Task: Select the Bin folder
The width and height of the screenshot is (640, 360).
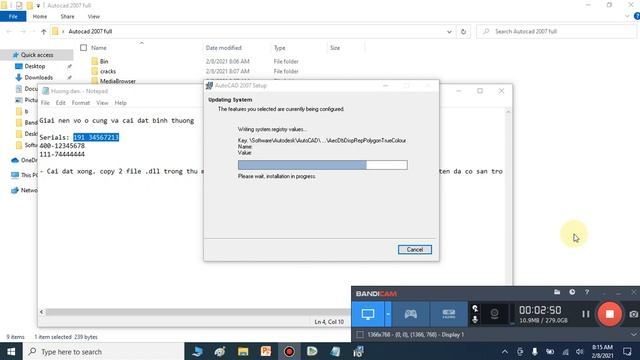Action: pyautogui.click(x=104, y=61)
